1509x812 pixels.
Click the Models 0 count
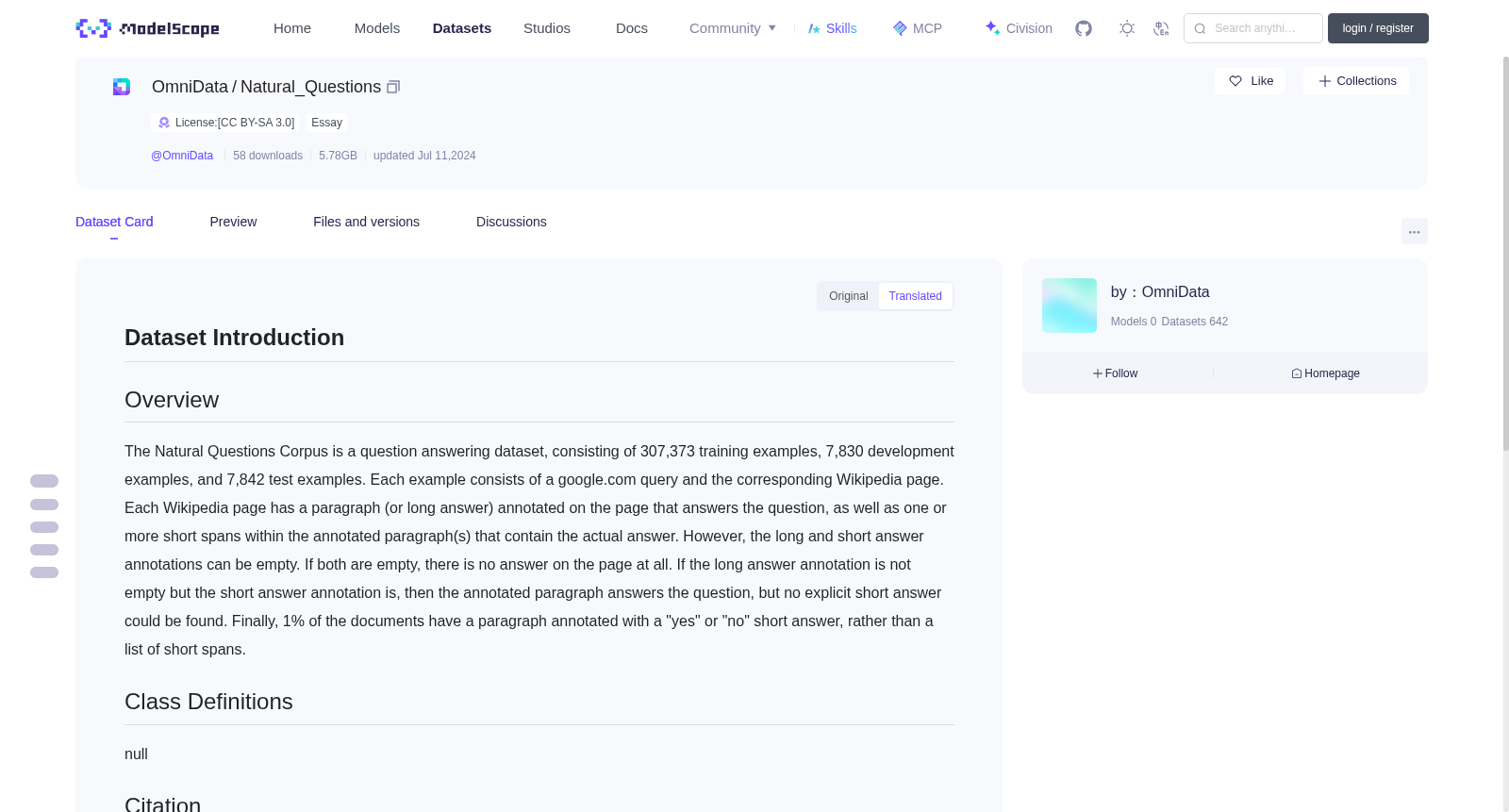tap(1134, 322)
